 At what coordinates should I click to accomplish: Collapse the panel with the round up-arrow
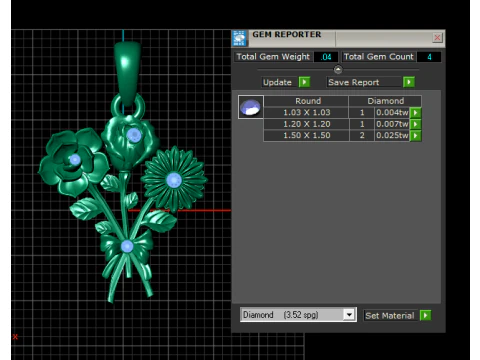pyautogui.click(x=338, y=69)
